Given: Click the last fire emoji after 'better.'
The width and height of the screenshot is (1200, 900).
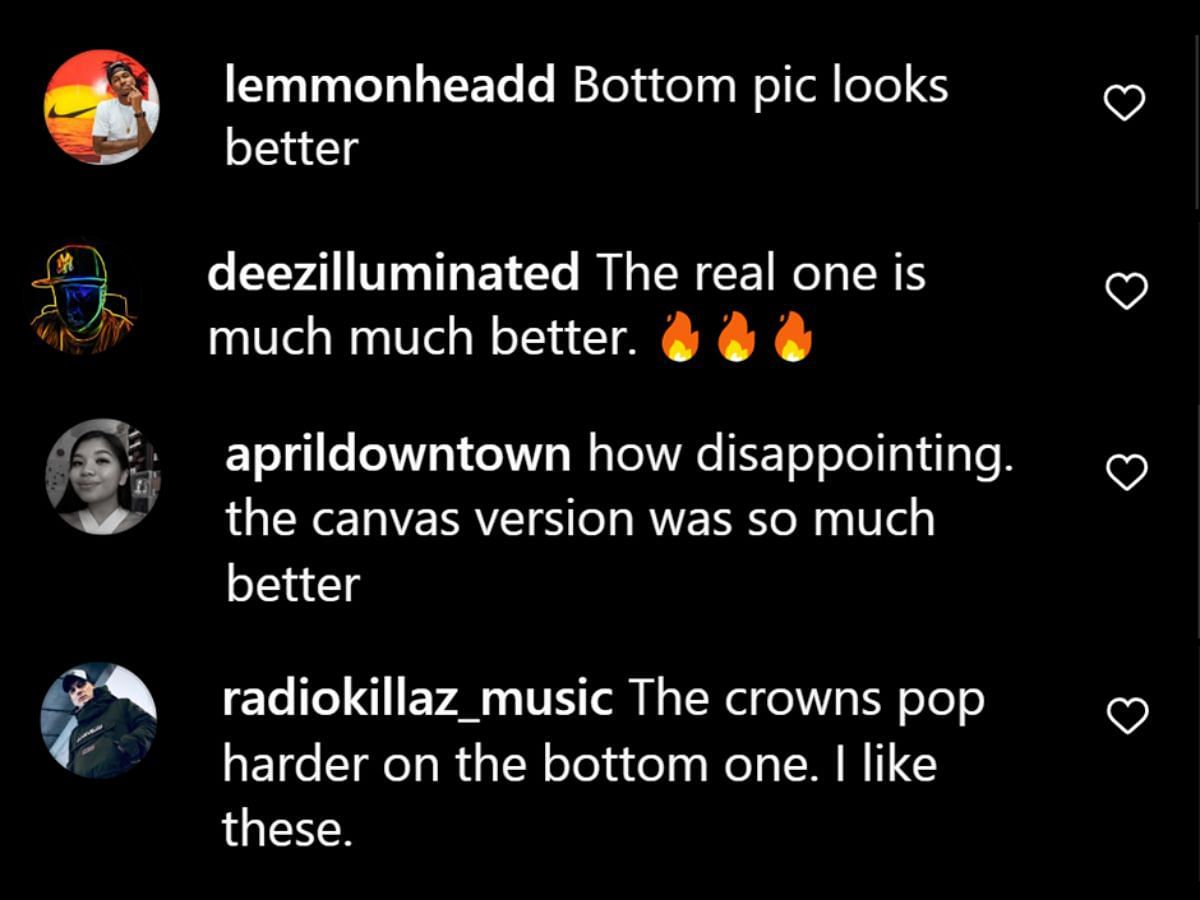Looking at the screenshot, I should pos(793,340).
